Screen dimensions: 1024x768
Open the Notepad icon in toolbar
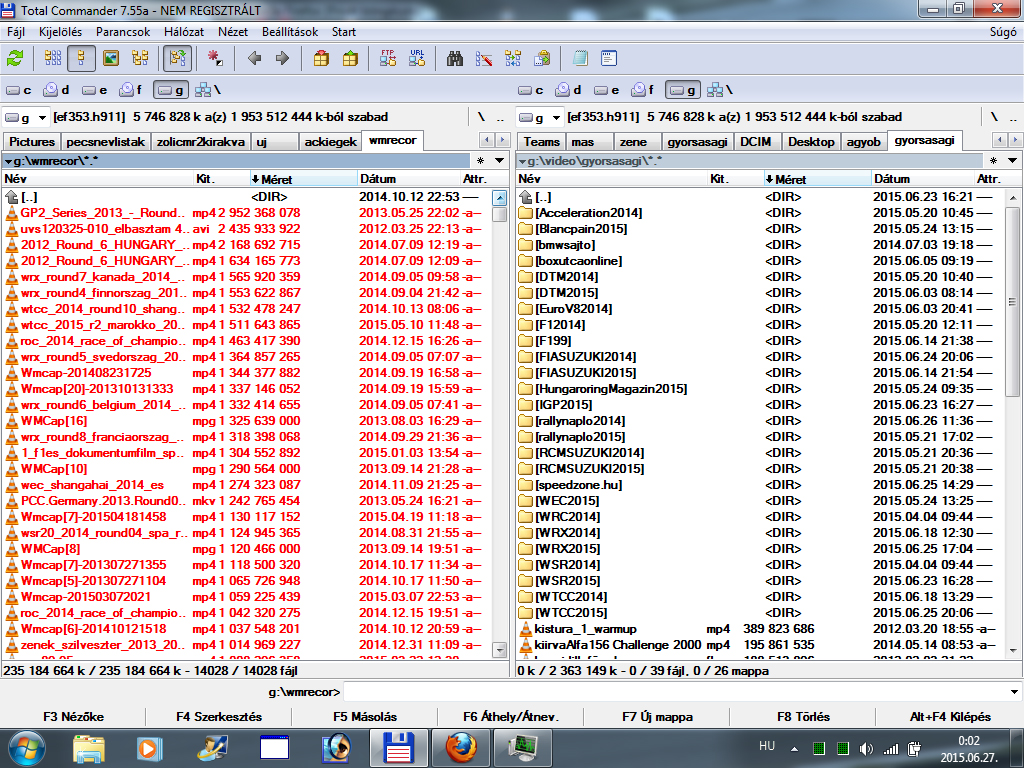pyautogui.click(x=580, y=59)
